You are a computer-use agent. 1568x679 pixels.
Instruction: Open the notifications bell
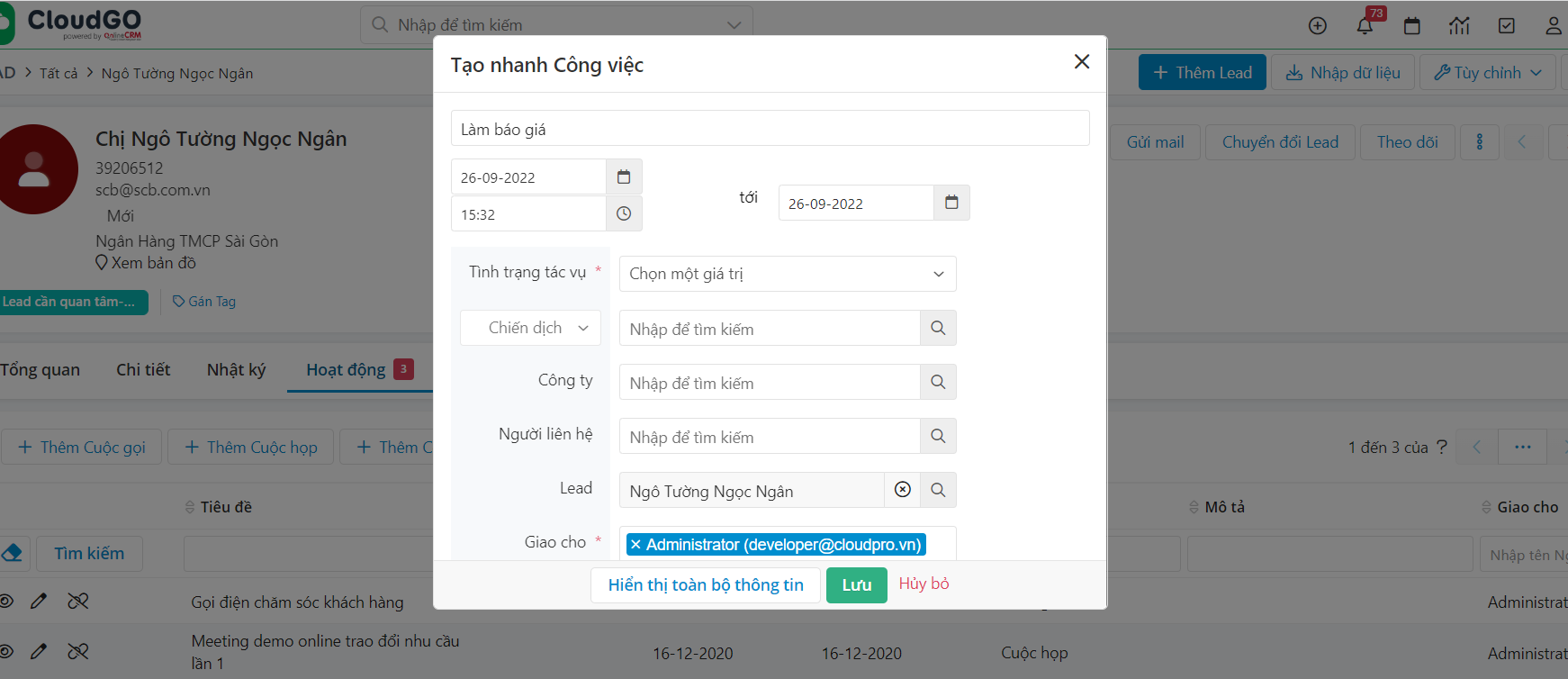coord(1365,25)
